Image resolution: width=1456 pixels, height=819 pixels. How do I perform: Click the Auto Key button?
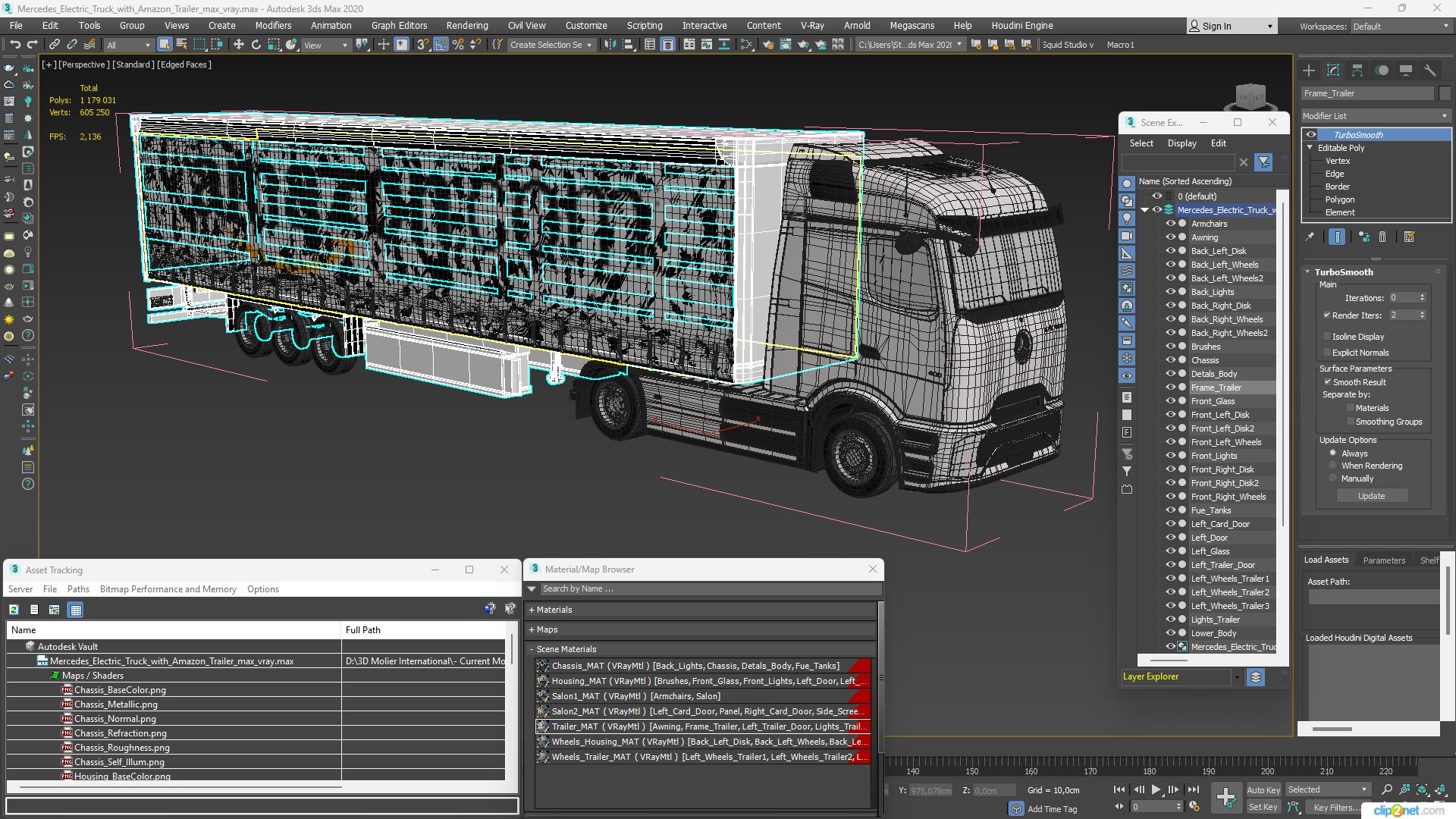click(x=1263, y=790)
